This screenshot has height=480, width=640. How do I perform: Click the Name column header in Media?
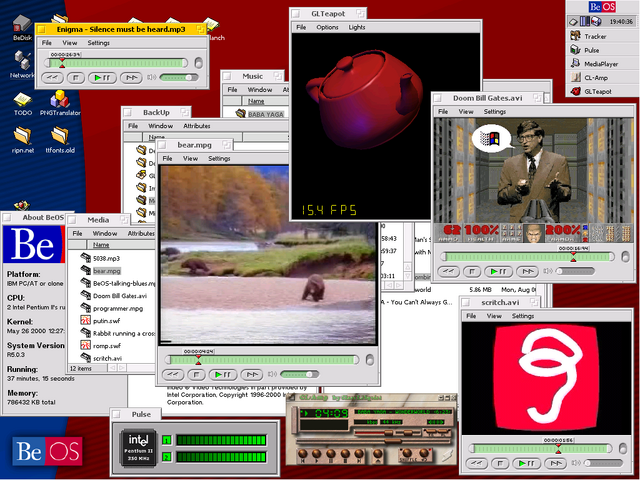pos(101,244)
